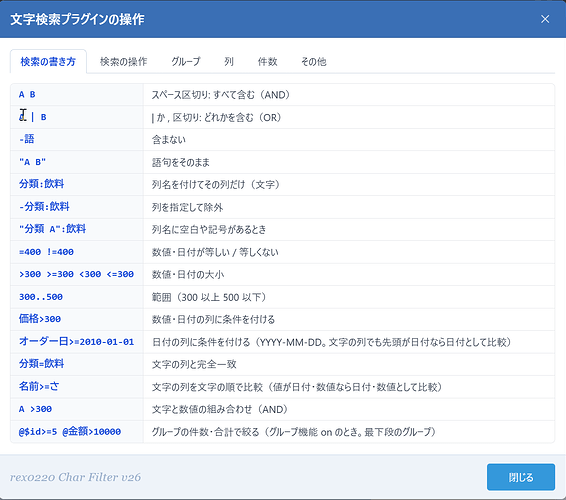Click the '文字の列と完全一致' description

194,364
